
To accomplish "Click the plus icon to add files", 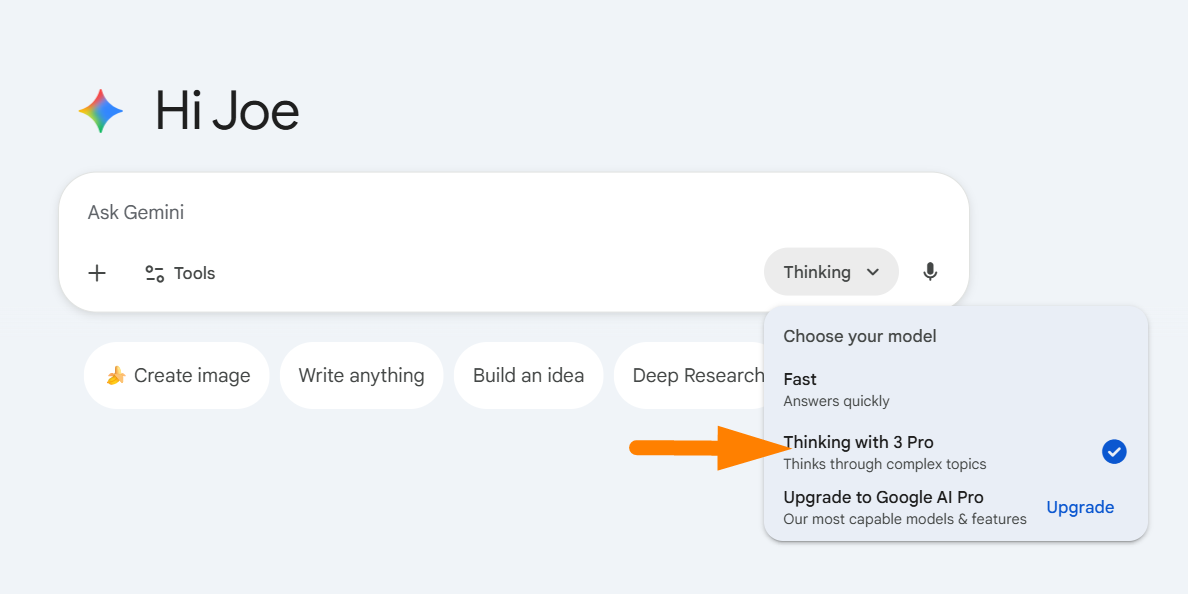I will pyautogui.click(x=97, y=273).
